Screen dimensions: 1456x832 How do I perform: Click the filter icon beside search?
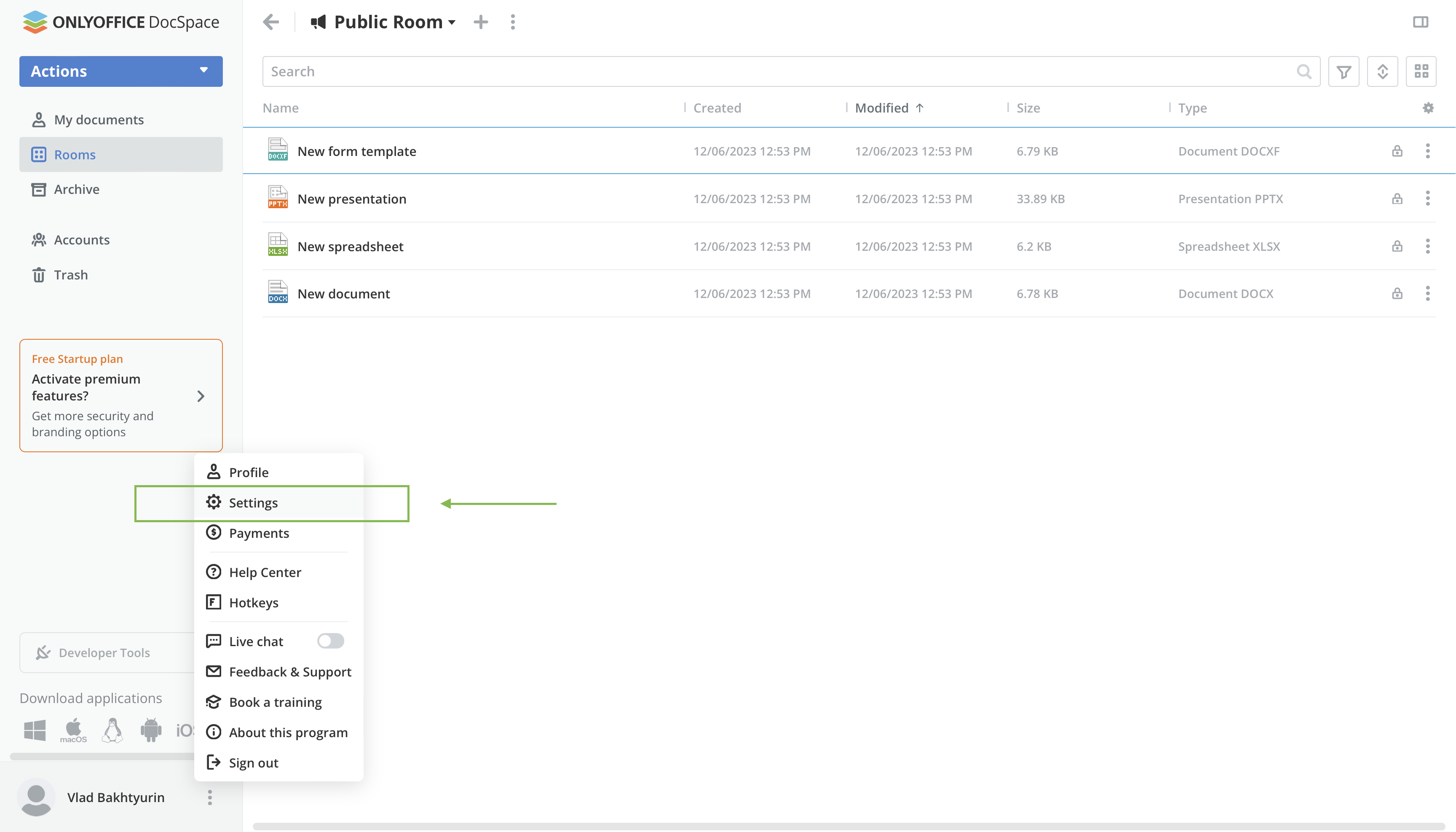[1343, 71]
